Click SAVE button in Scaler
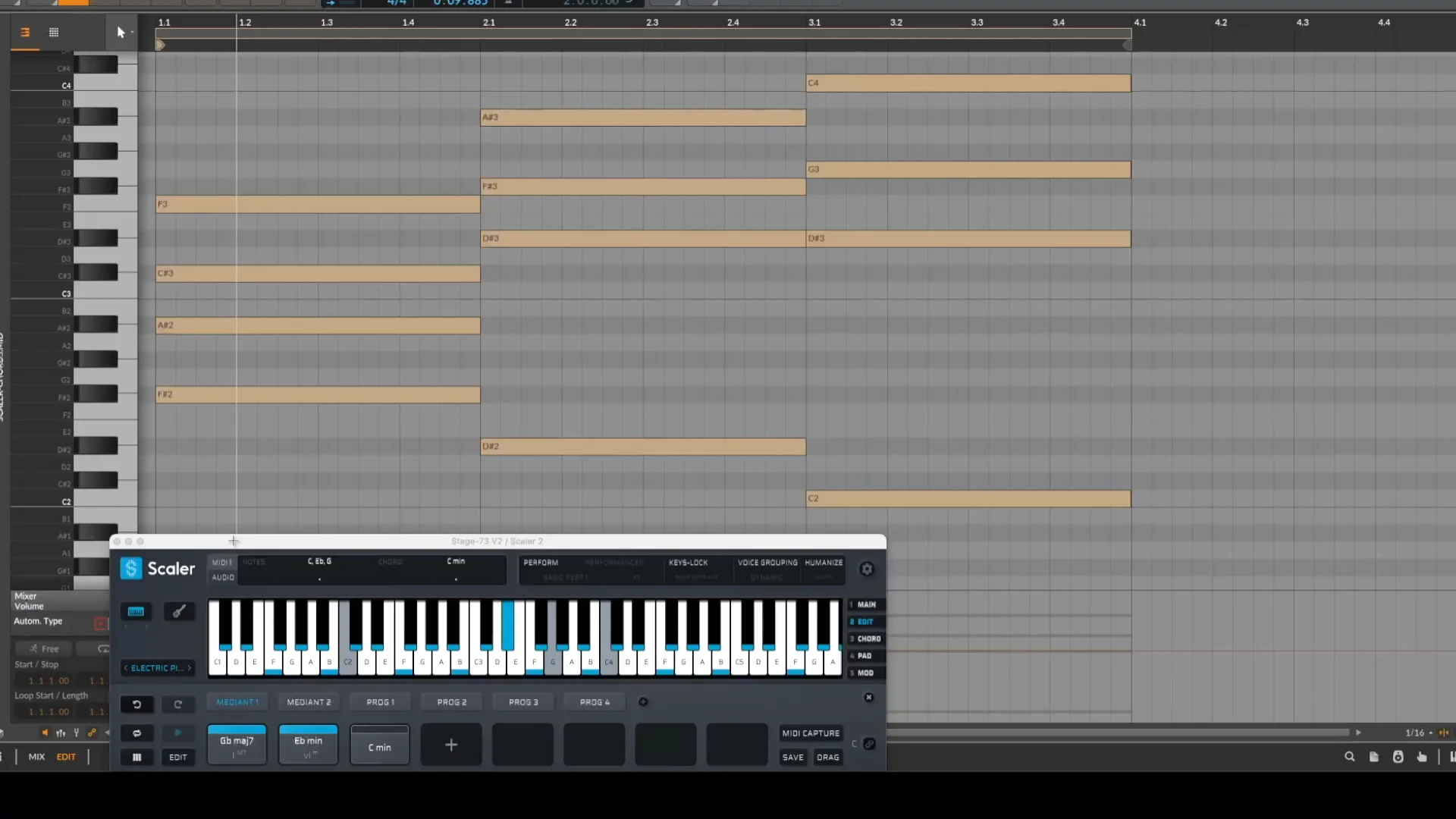The image size is (1456, 819). click(793, 757)
